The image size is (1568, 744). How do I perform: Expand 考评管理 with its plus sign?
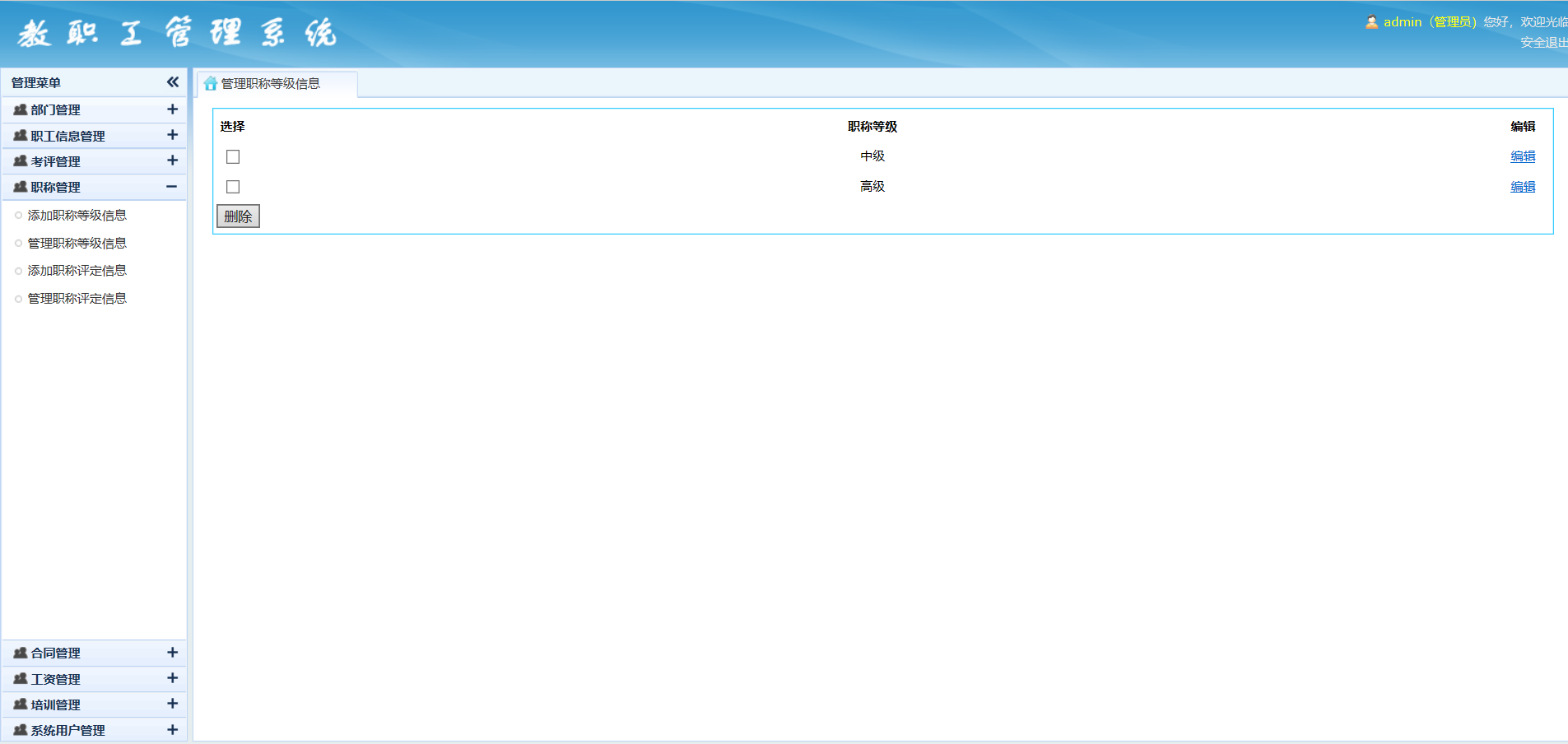(x=172, y=160)
